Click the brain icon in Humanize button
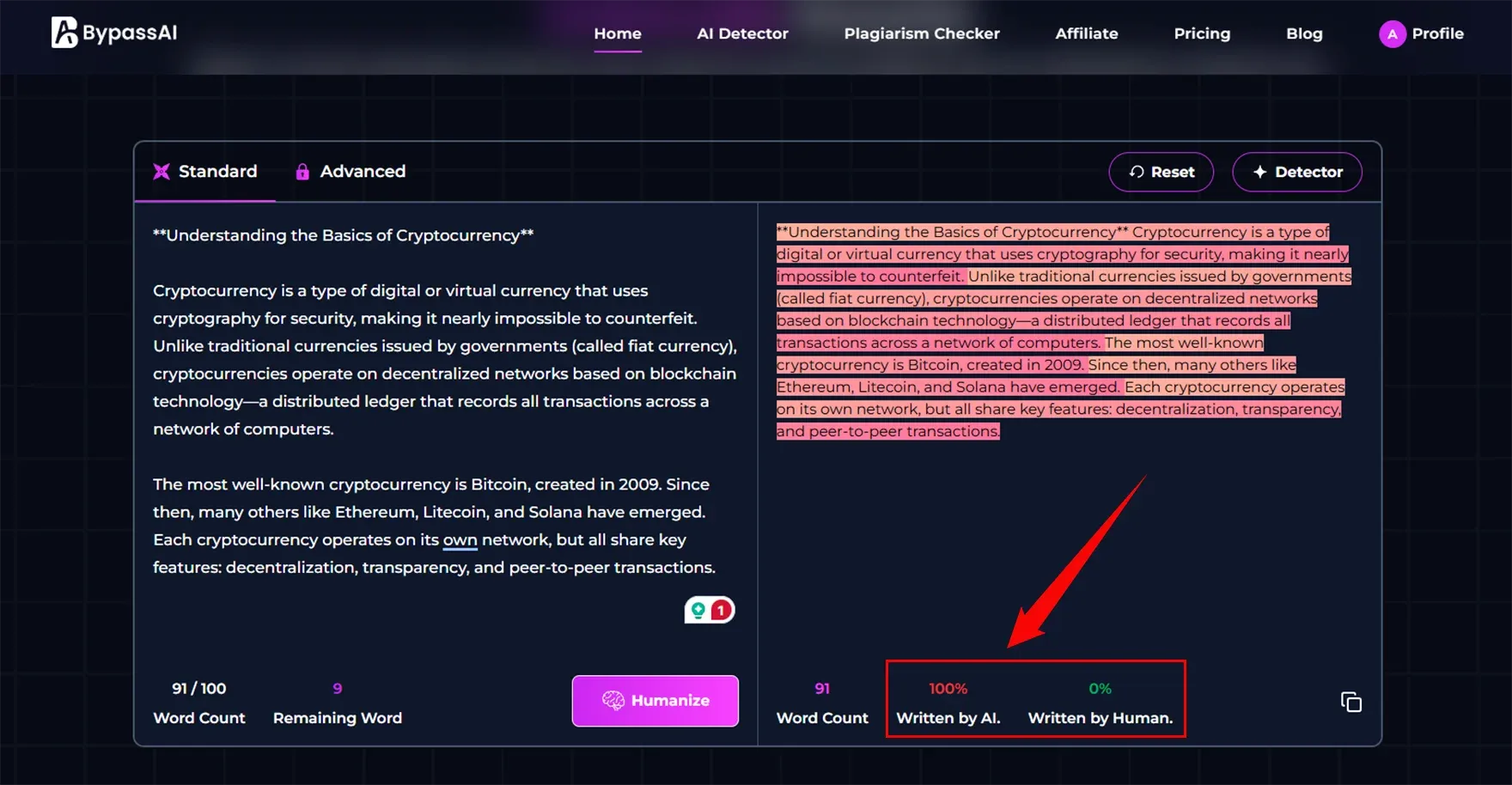 pyautogui.click(x=613, y=701)
